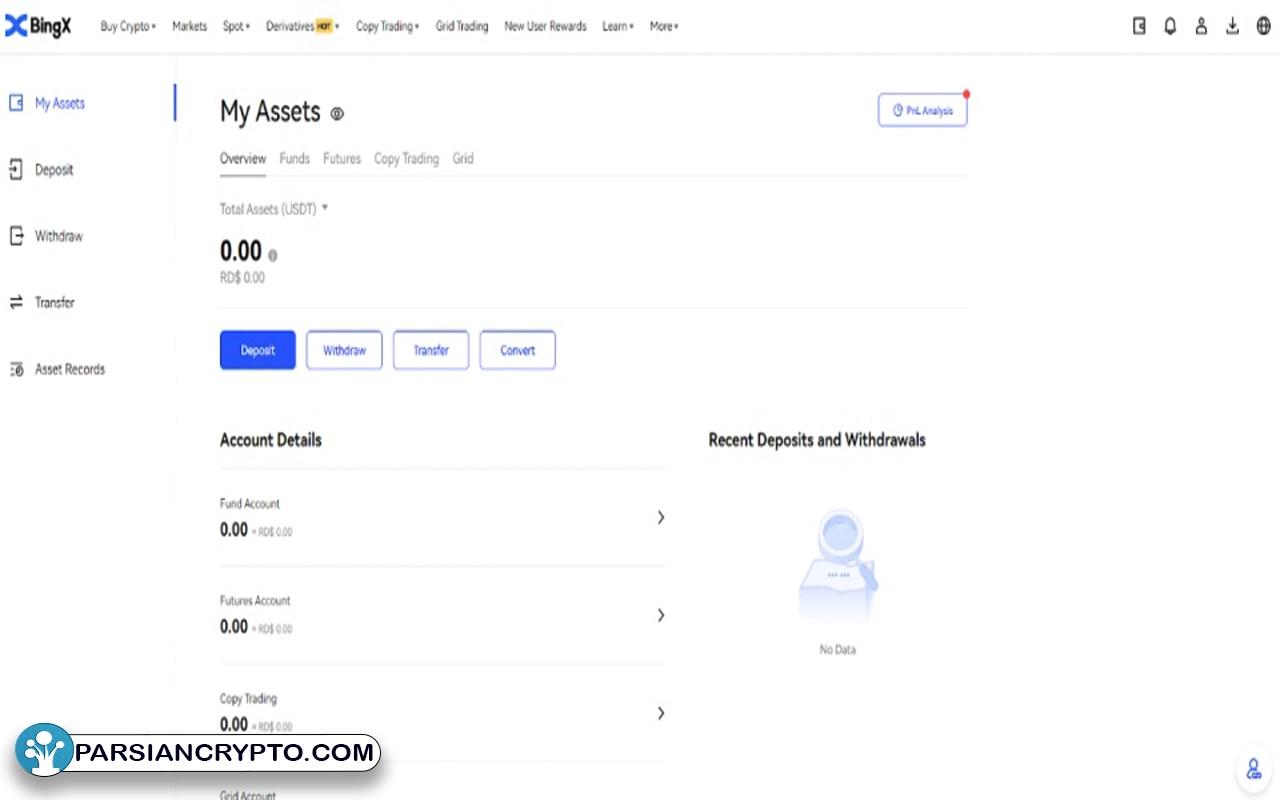The width and height of the screenshot is (1280, 800).
Task: Open the Buy Crypto dropdown
Action: 128,27
